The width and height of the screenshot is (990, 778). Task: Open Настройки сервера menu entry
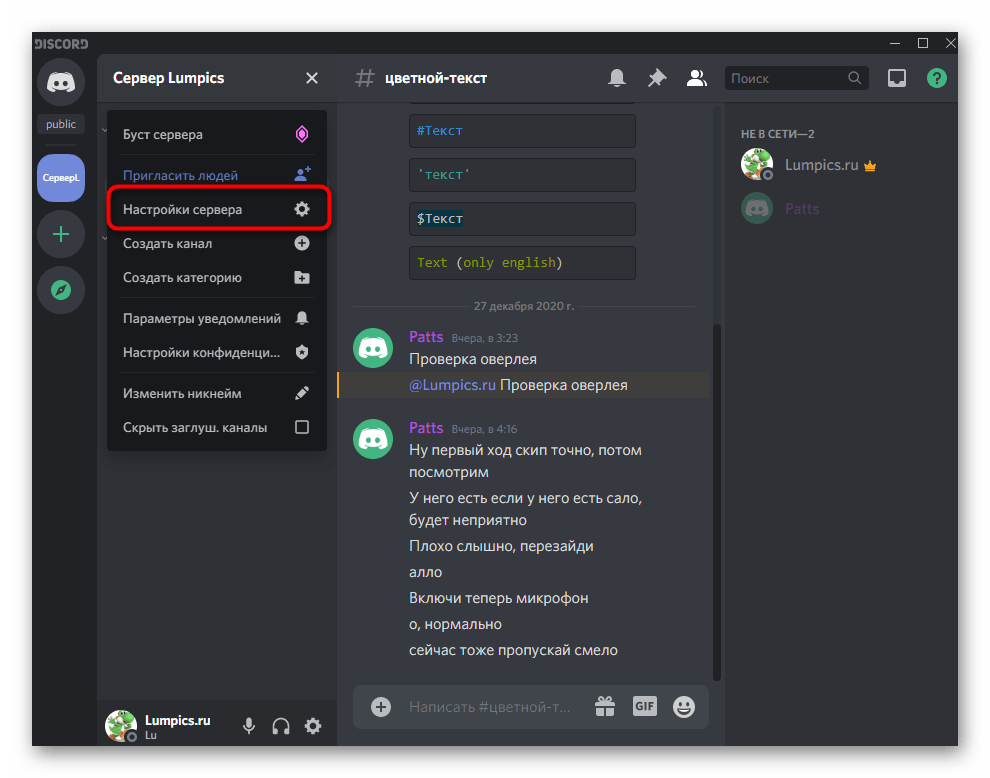[x=217, y=209]
